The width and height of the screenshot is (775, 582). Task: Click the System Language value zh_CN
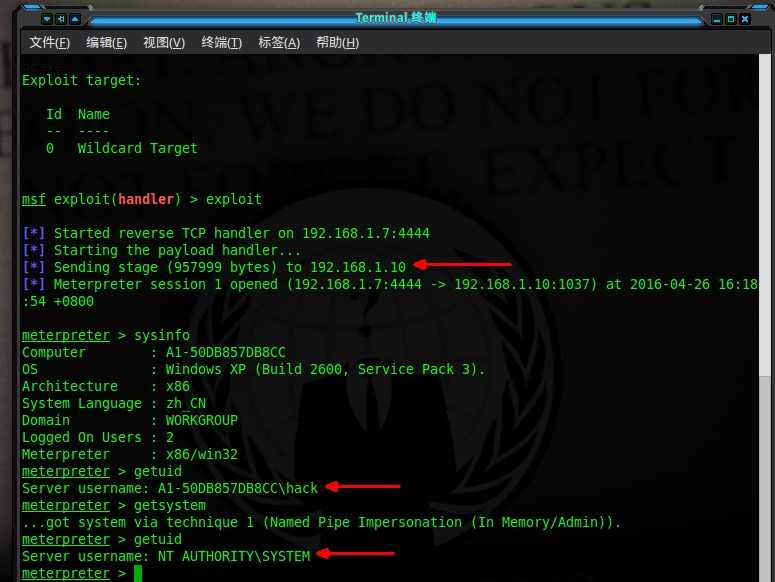(x=186, y=403)
